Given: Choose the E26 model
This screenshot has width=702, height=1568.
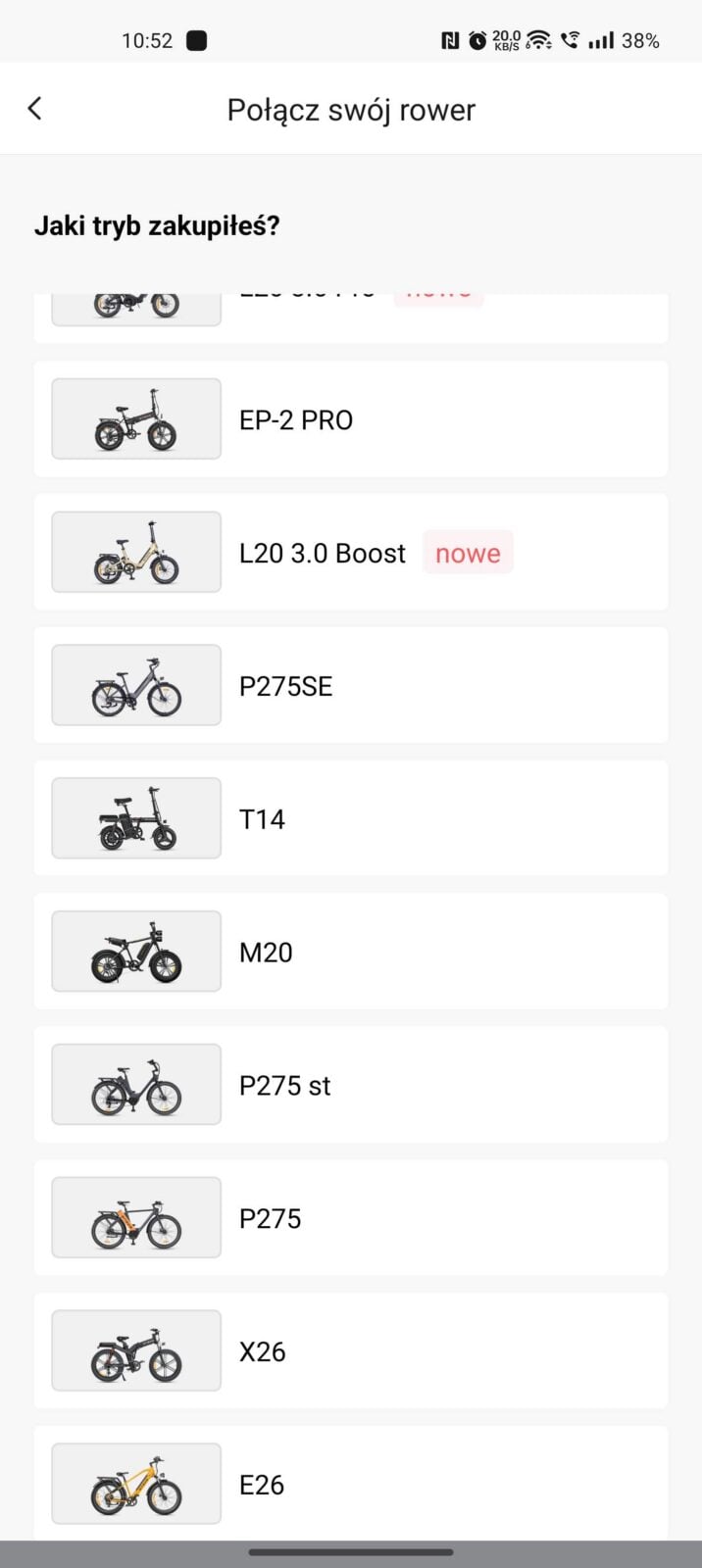Looking at the screenshot, I should click(262, 1486).
